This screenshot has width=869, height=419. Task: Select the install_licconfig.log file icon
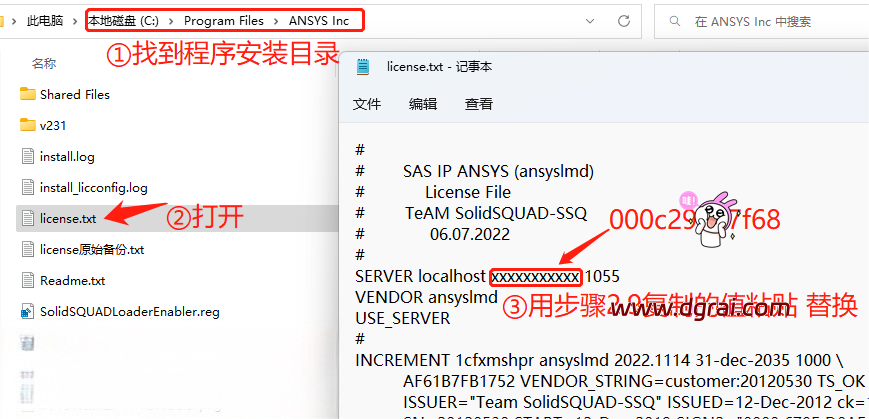click(28, 187)
